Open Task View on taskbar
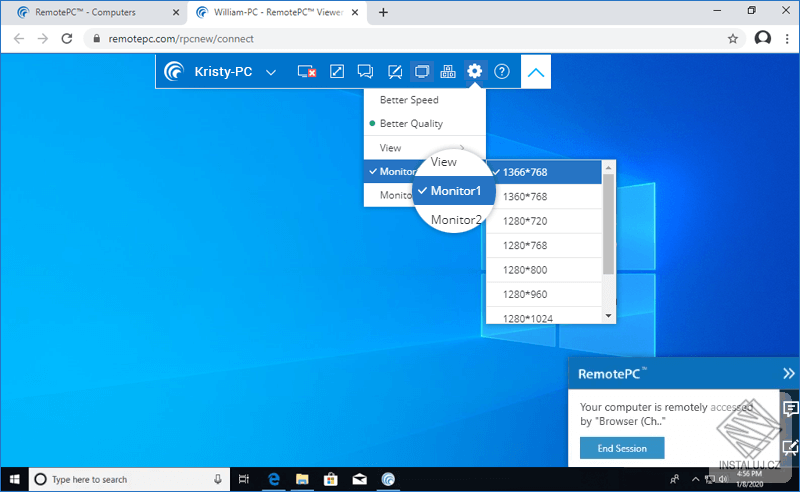Image resolution: width=800 pixels, height=492 pixels. click(244, 479)
